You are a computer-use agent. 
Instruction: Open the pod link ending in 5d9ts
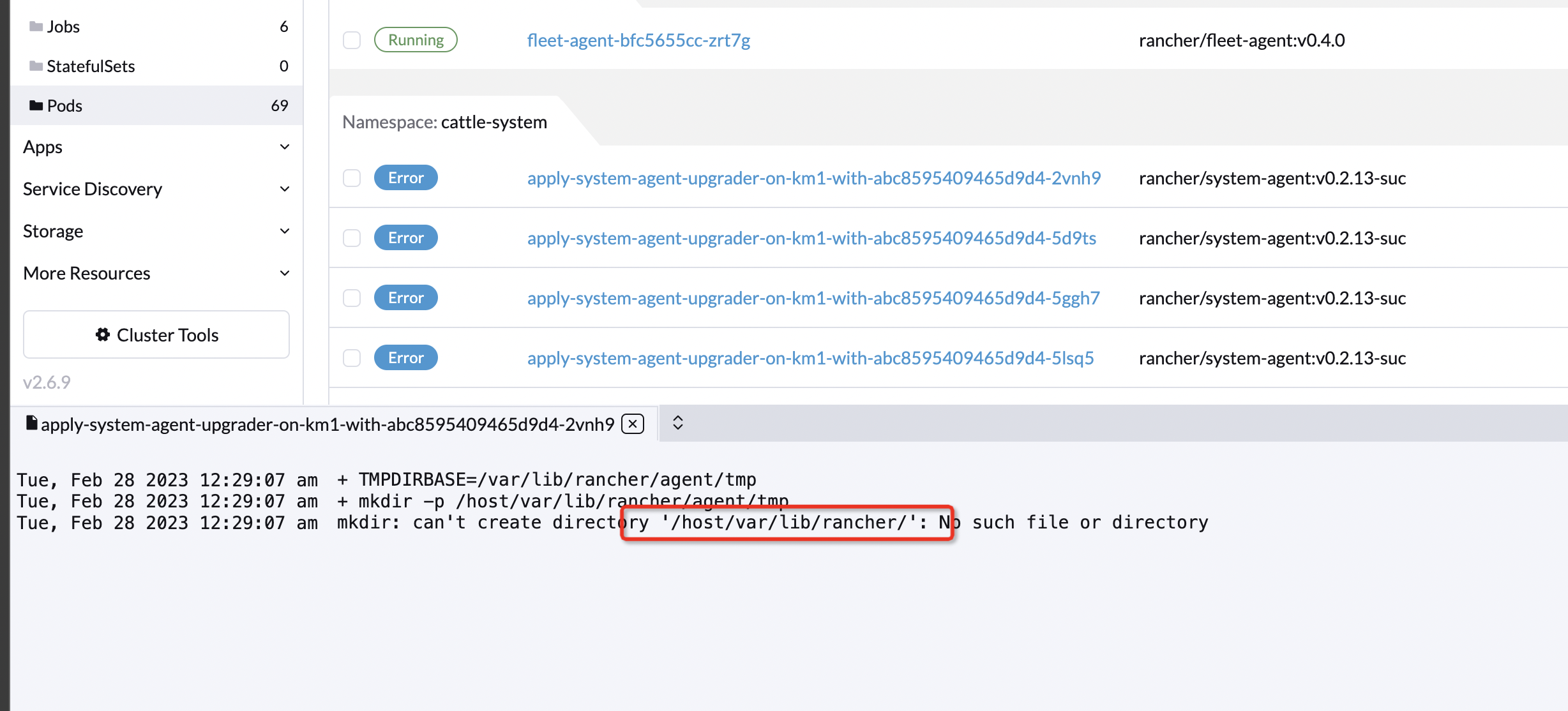pyautogui.click(x=811, y=237)
